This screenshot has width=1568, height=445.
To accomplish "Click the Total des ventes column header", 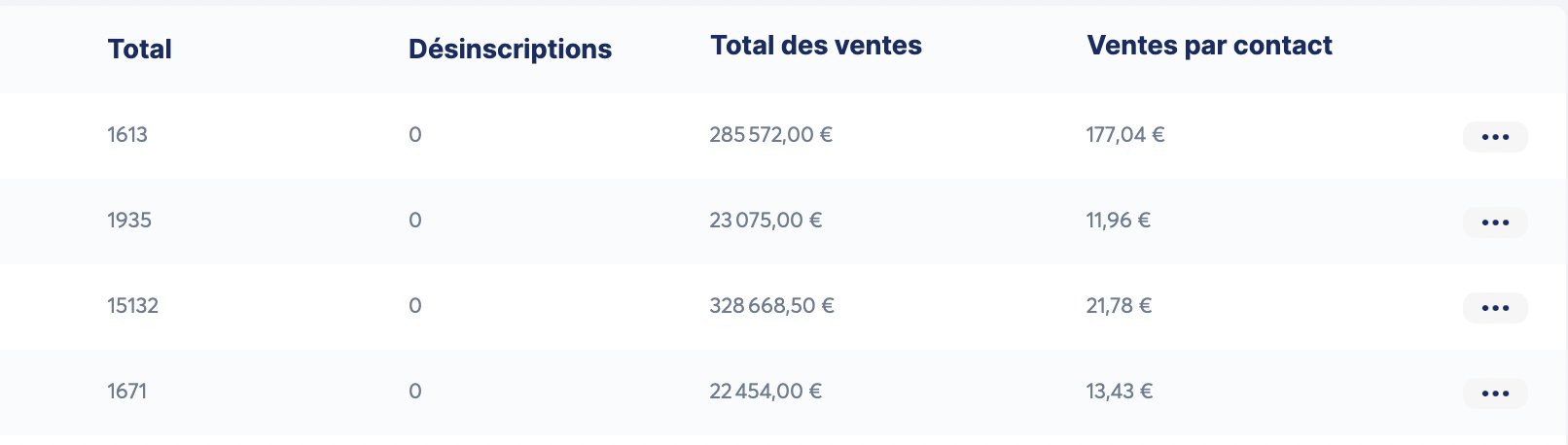I will coord(815,46).
